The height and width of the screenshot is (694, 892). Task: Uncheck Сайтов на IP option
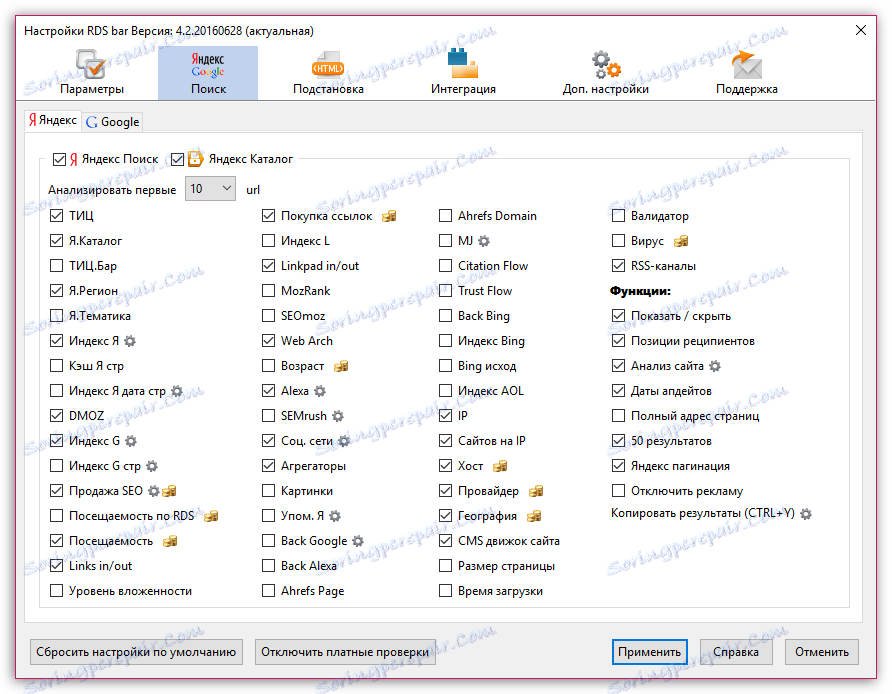(x=445, y=441)
